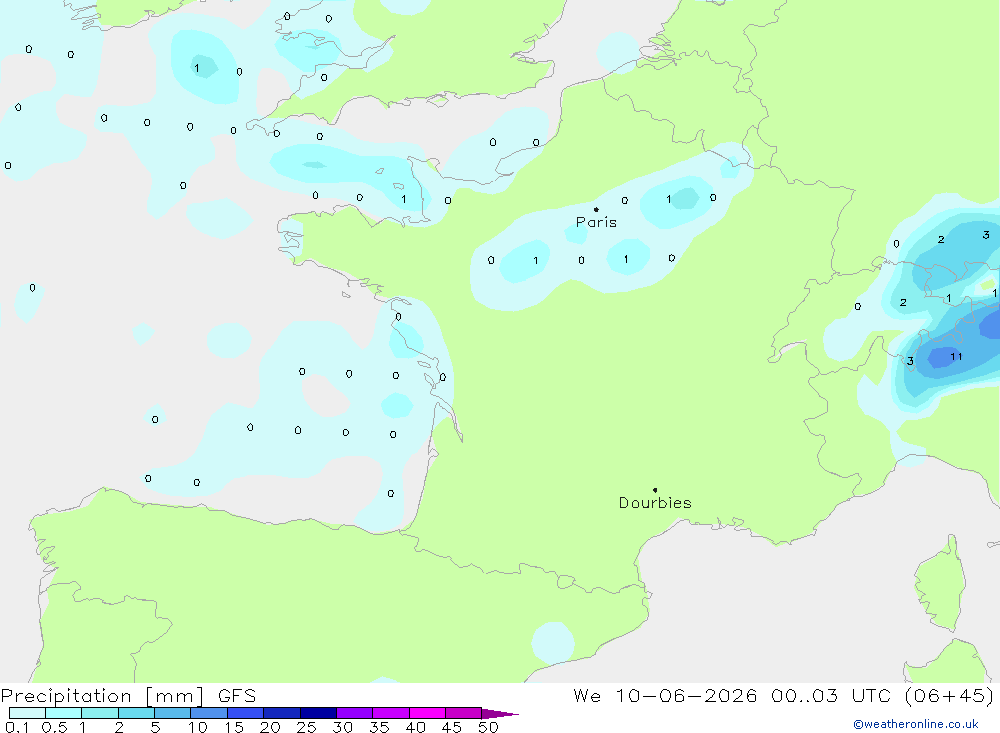
Task: Click the purple above-50 legend arrow
Action: click(500, 714)
